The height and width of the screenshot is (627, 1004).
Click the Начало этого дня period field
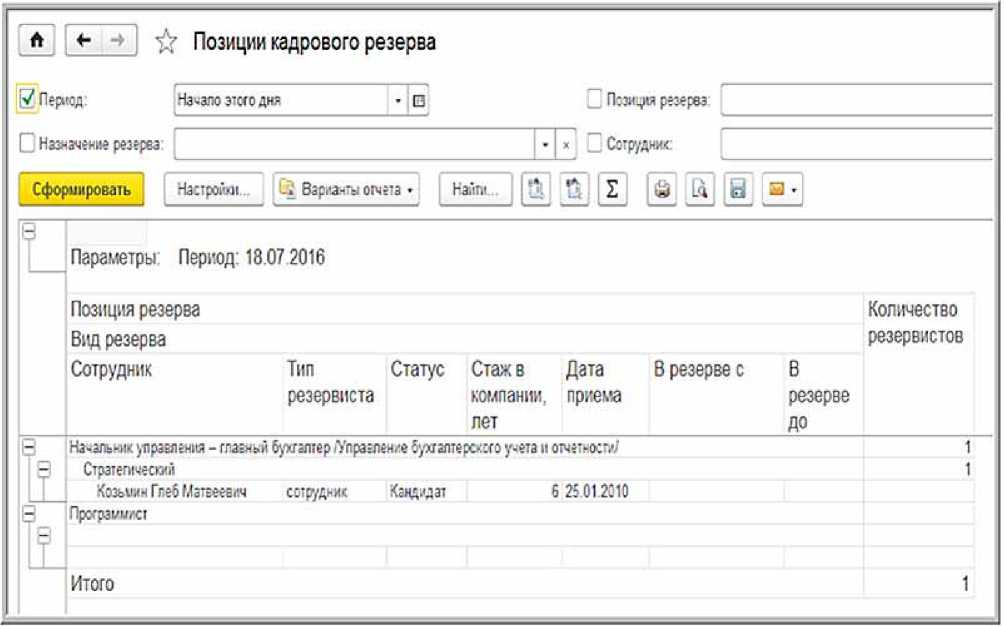(x=281, y=101)
